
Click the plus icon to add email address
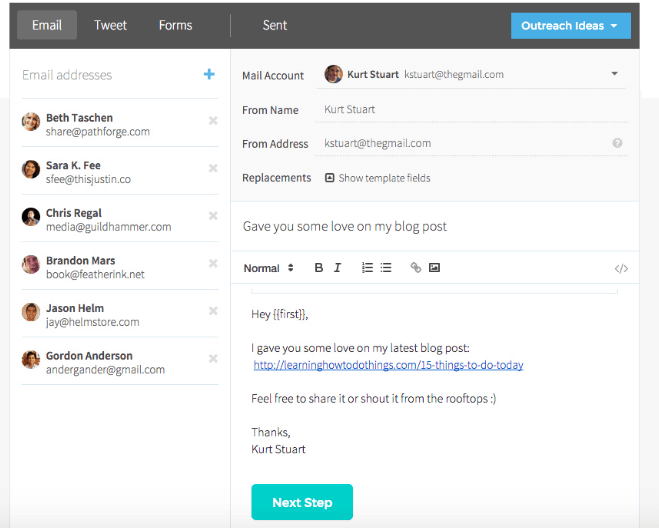(209, 74)
